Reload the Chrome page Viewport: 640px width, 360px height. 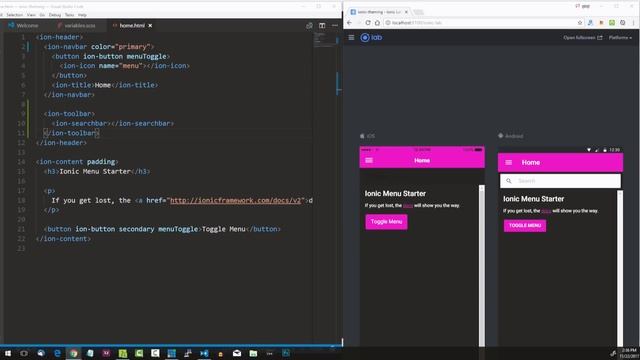(x=368, y=23)
